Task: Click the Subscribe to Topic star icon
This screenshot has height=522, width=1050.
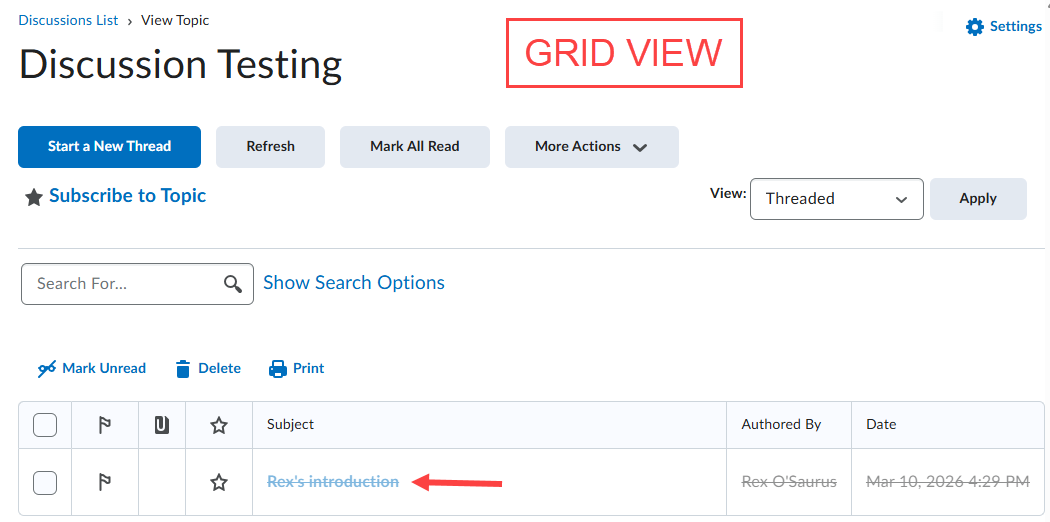Action: 34,197
